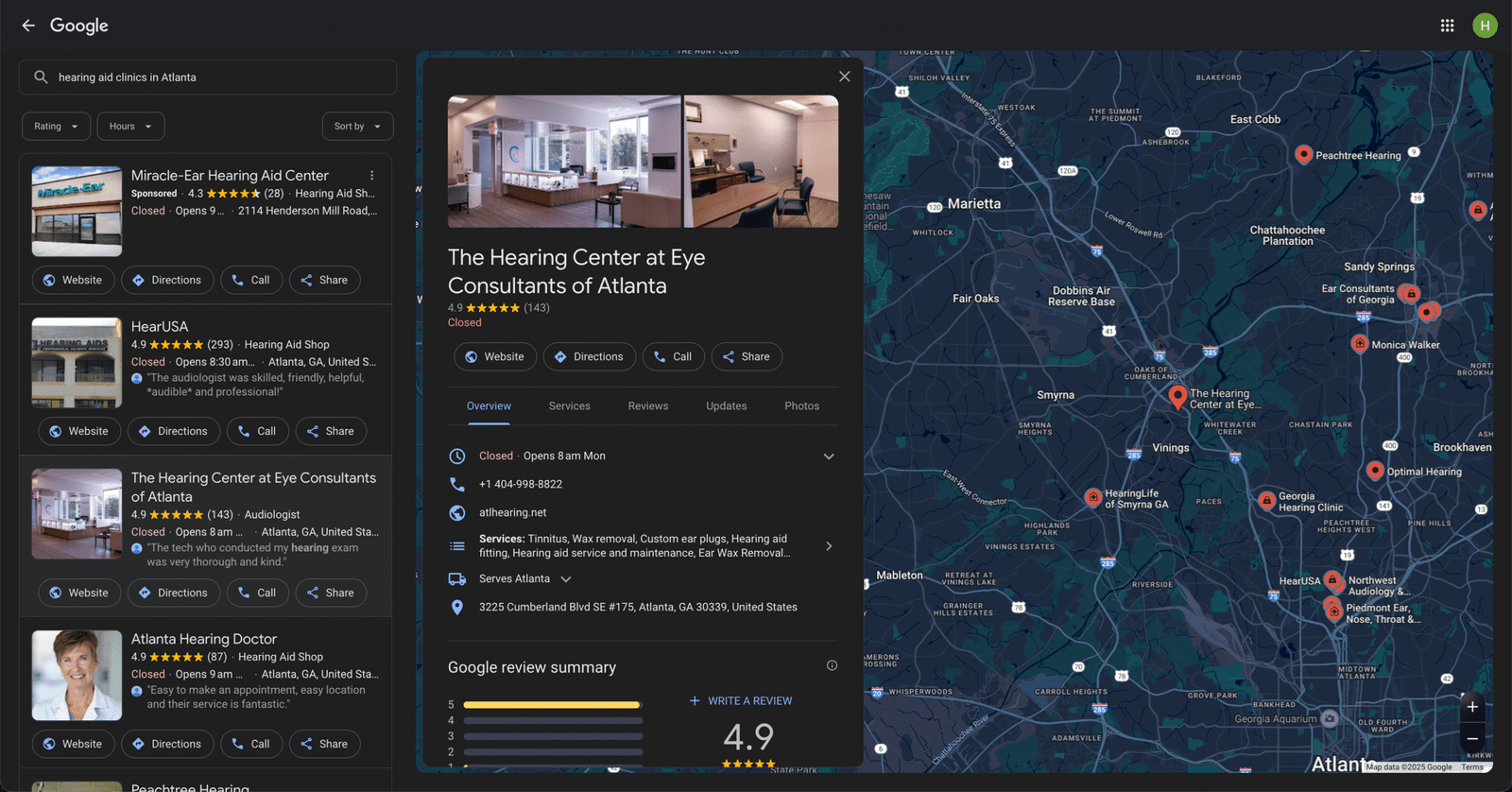This screenshot has width=1512, height=792.
Task: Select The Hearing Center at Eye map pin
Action: (1177, 396)
